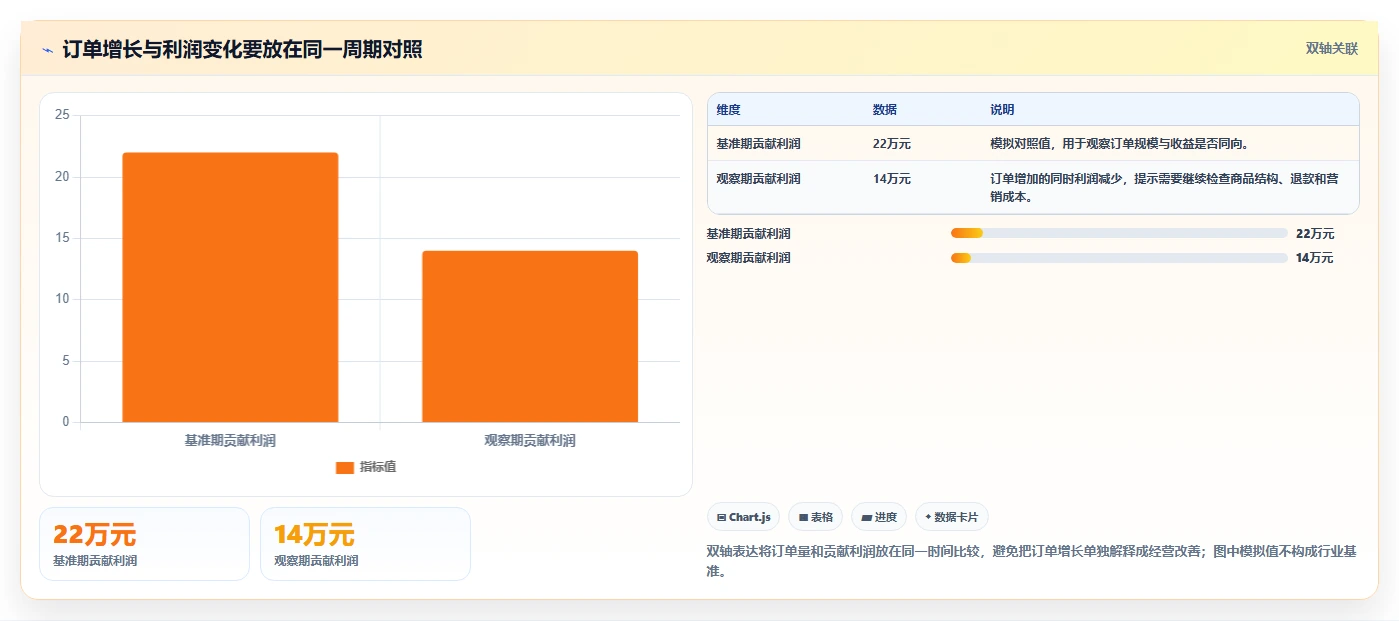Click the 22万元 cell in the table

pos(892,144)
